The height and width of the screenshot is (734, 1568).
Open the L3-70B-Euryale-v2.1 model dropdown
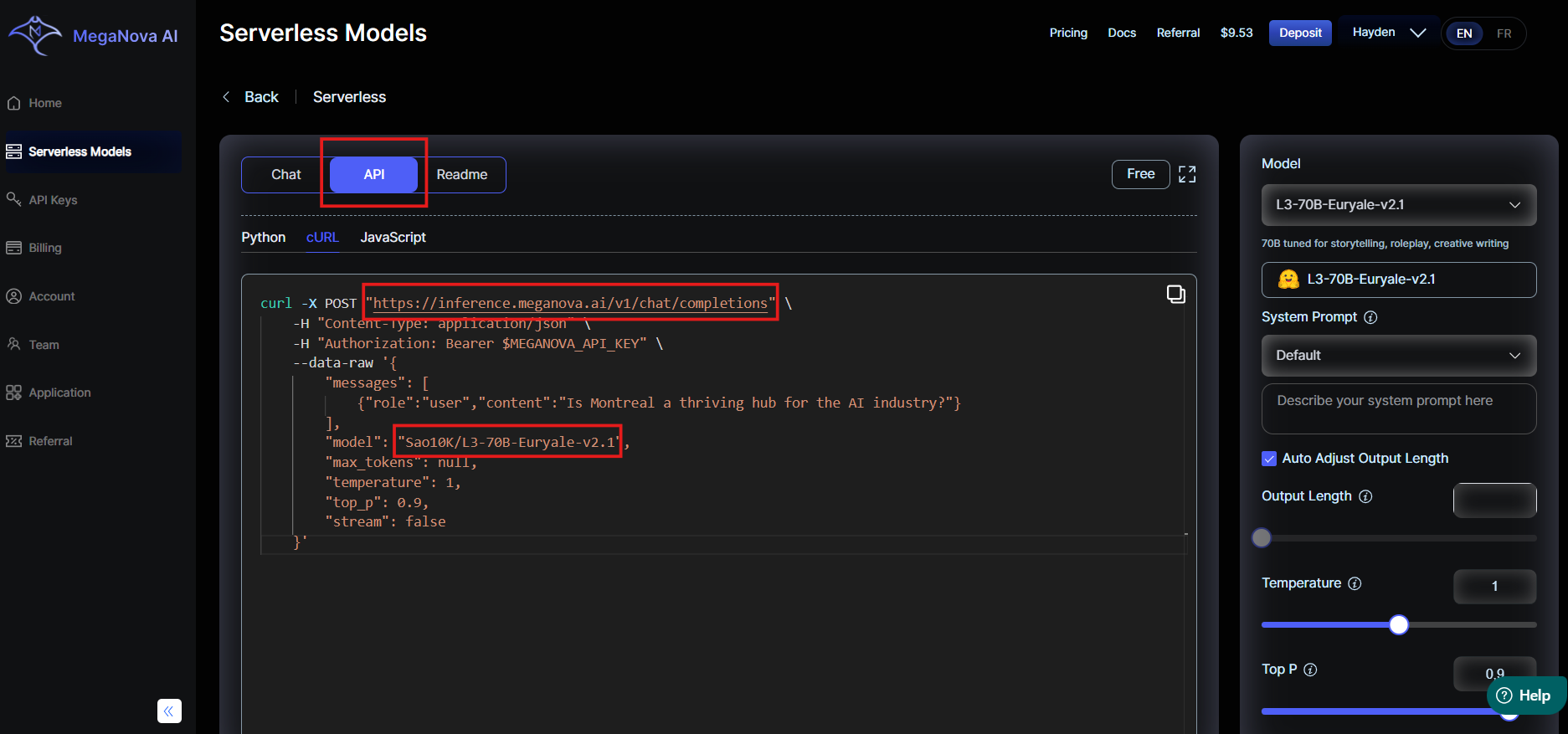coord(1398,205)
